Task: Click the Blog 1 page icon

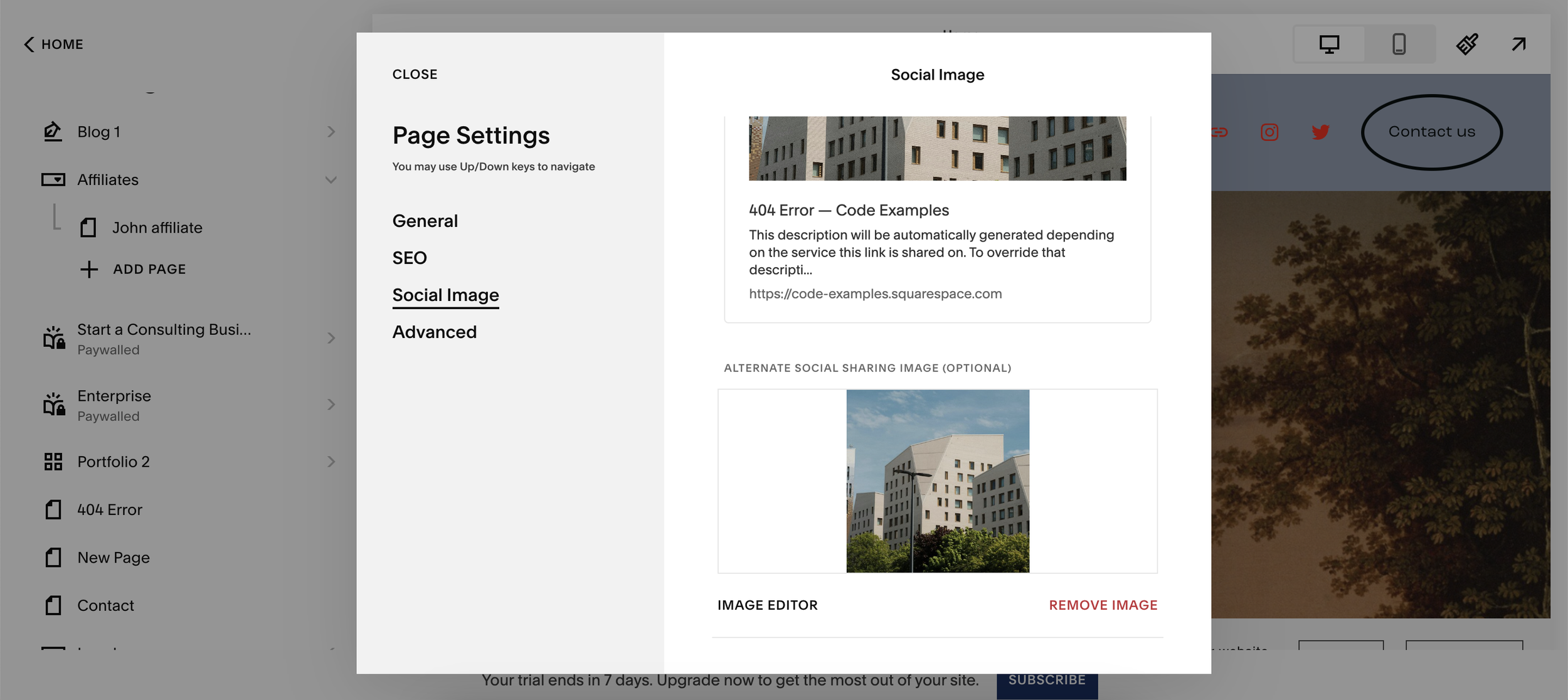Action: [53, 132]
